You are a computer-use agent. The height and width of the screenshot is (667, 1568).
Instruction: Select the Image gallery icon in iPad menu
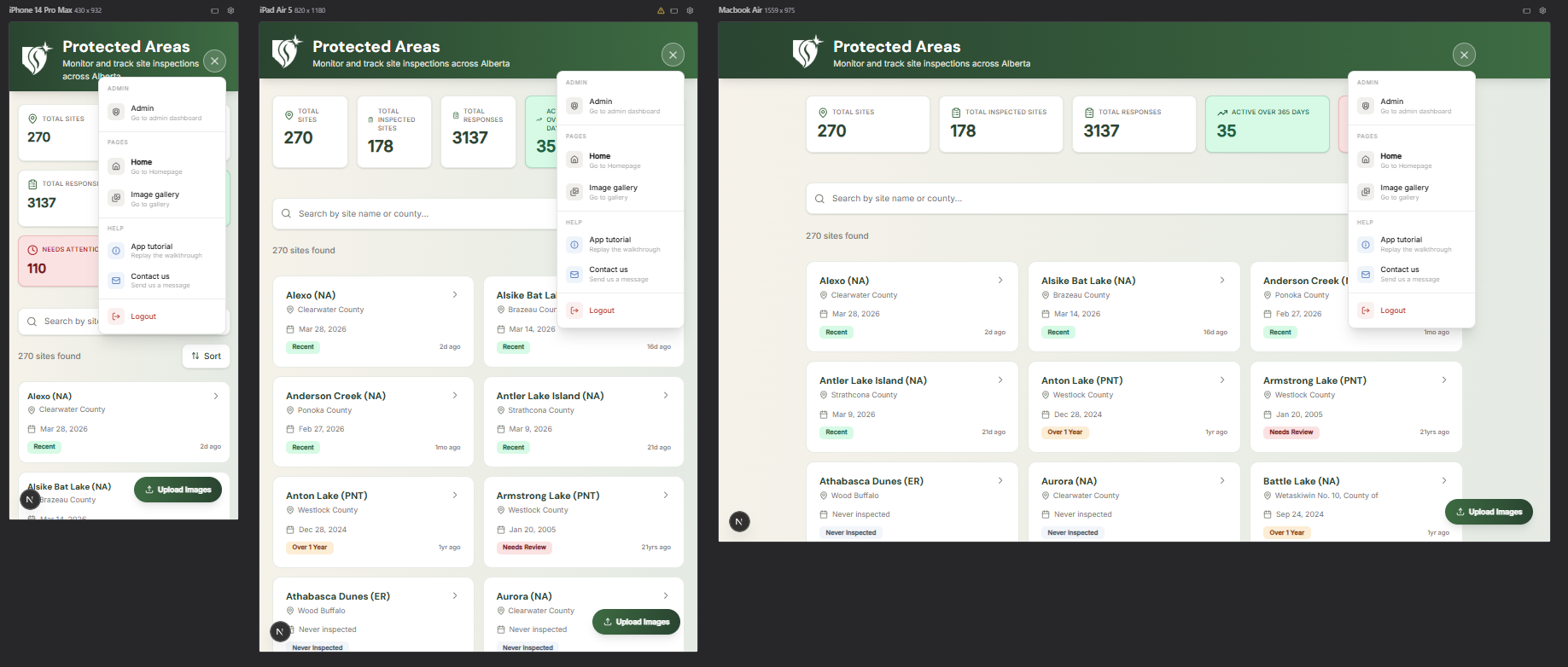click(574, 192)
